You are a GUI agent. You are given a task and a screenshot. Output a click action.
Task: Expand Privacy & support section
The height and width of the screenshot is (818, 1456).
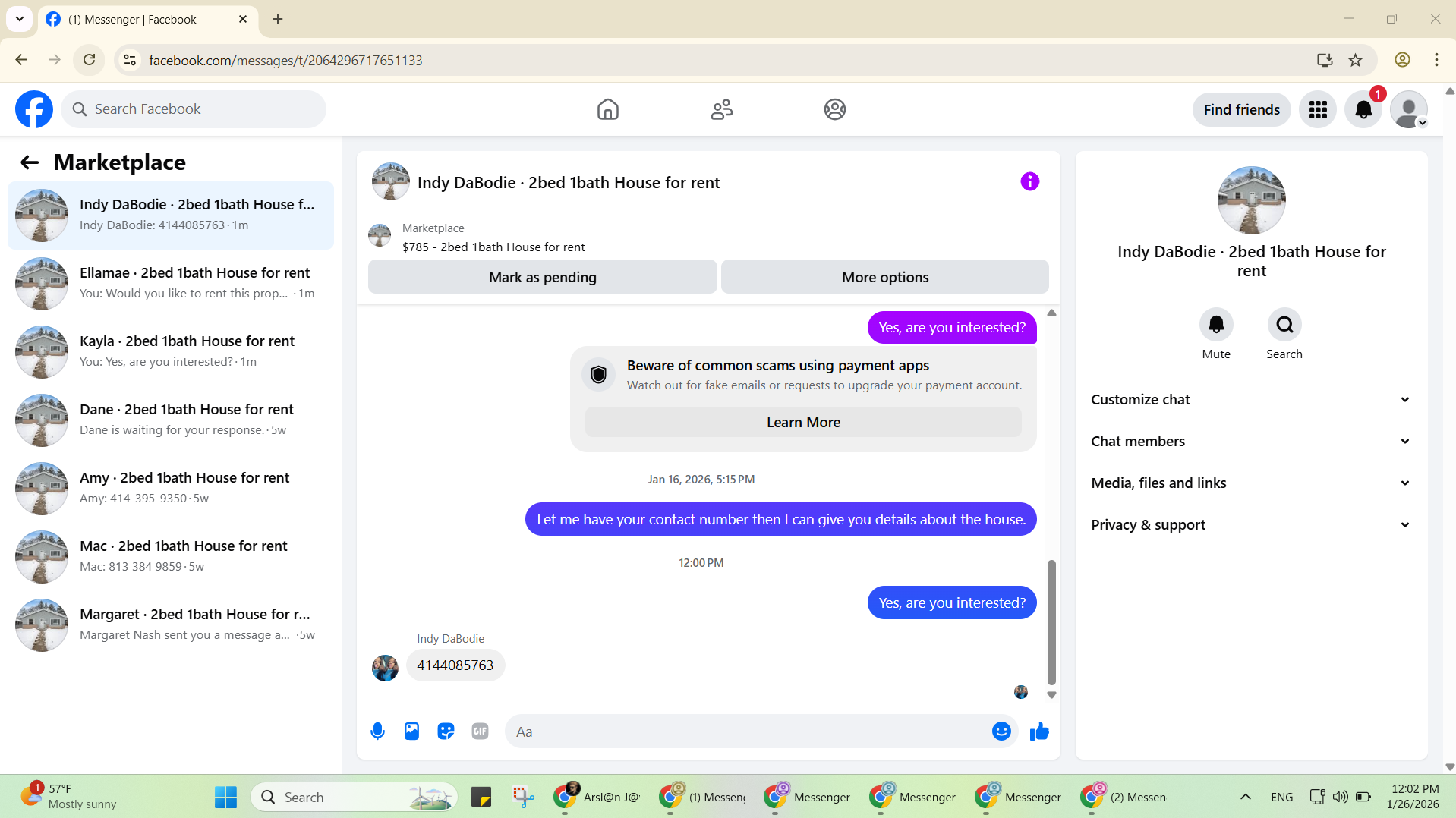coord(1251,525)
